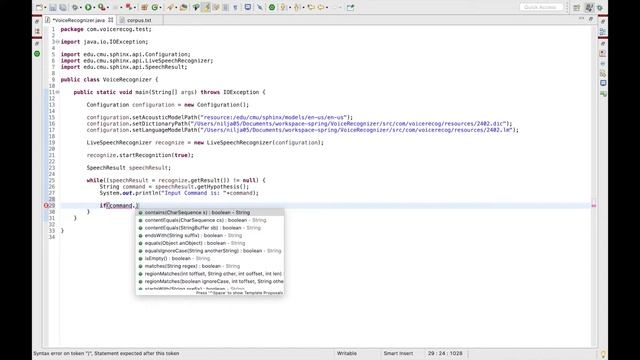
Task: Click 'Smart Insert' in the status bar
Action: [398, 353]
